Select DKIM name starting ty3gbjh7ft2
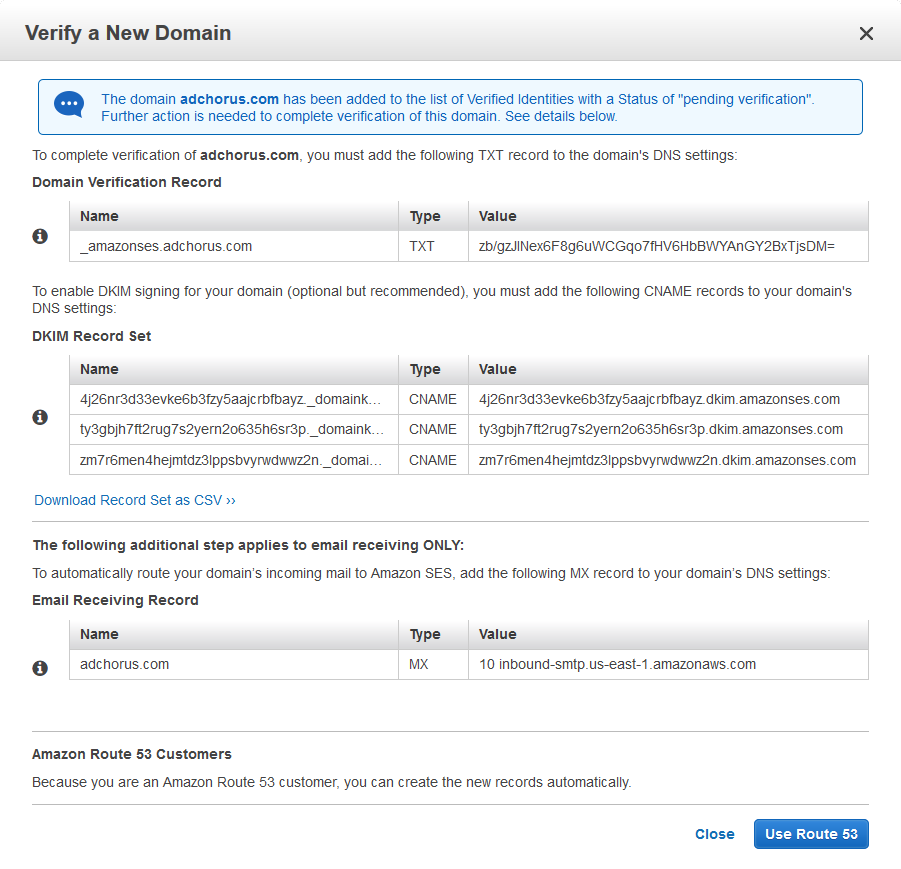This screenshot has height=869, width=901. [234, 429]
